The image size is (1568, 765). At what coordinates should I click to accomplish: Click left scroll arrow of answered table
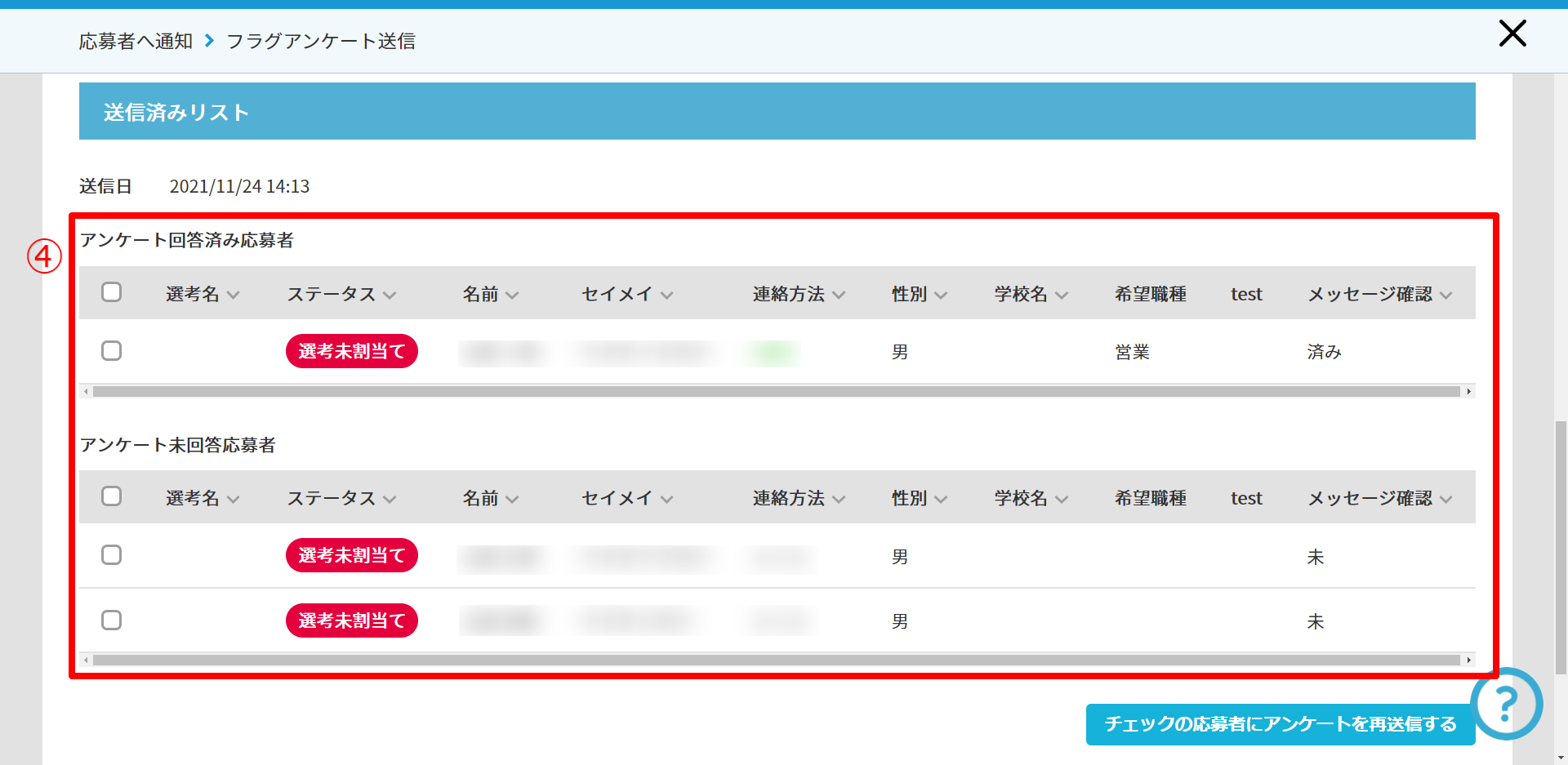(x=86, y=392)
